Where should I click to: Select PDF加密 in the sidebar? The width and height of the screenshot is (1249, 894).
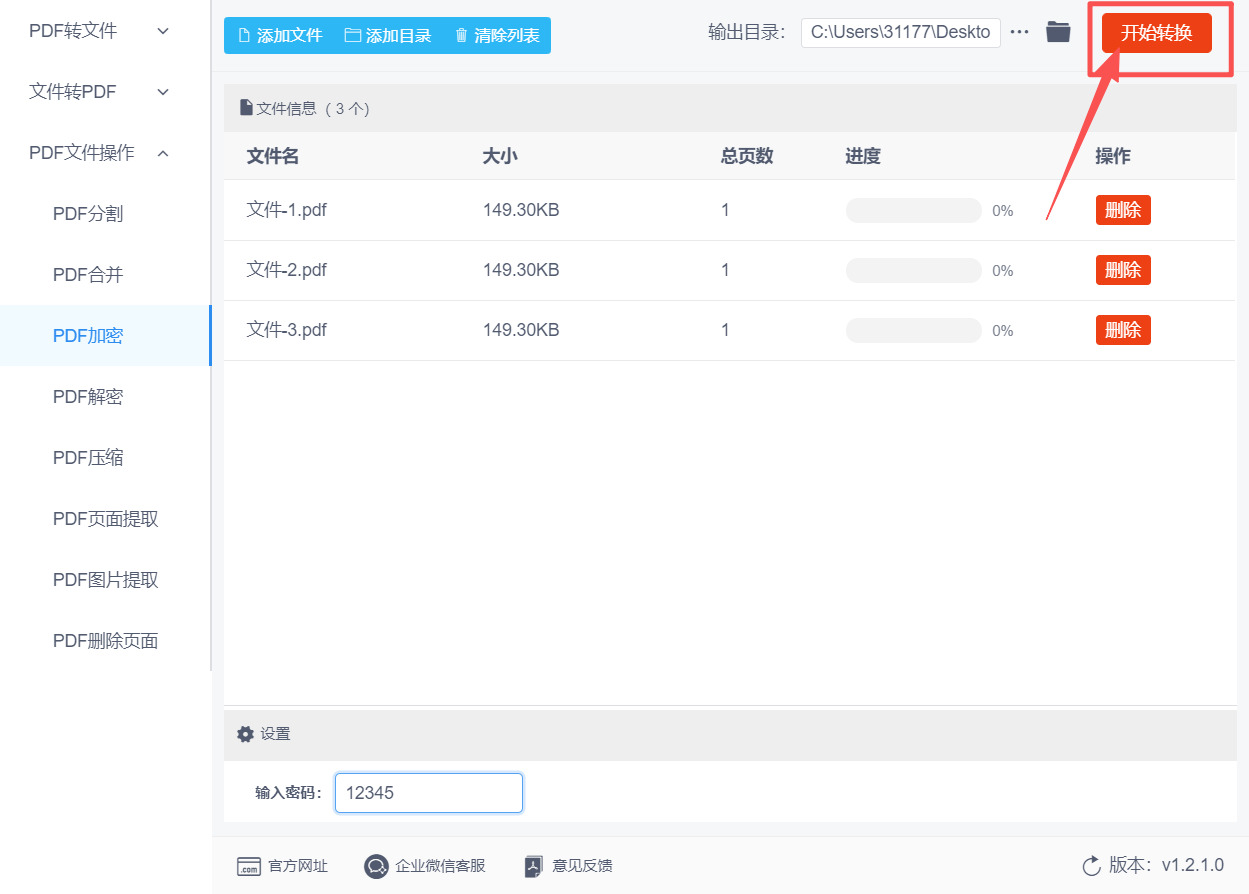pyautogui.click(x=105, y=336)
